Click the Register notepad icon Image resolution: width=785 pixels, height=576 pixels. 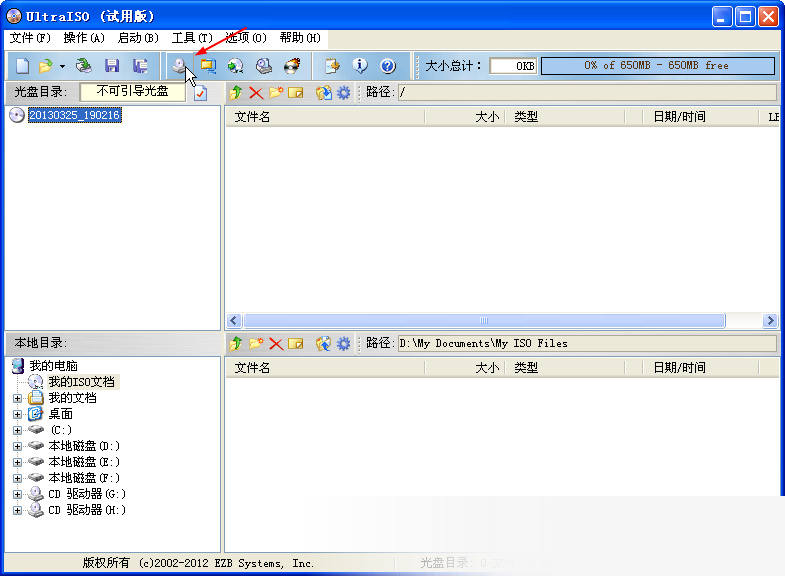coord(332,66)
